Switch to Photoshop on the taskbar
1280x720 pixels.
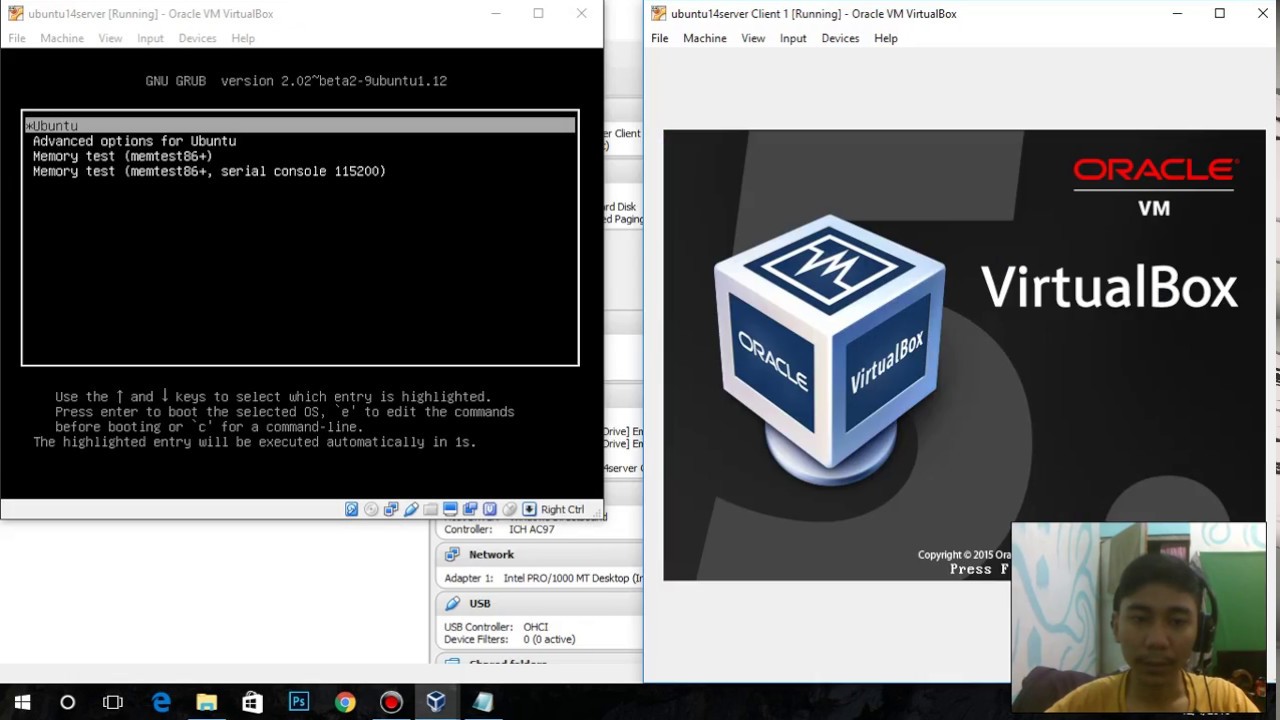(298, 702)
